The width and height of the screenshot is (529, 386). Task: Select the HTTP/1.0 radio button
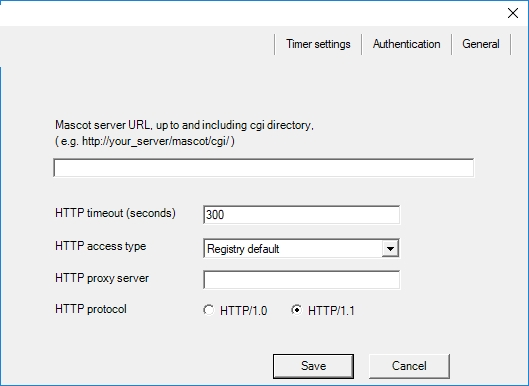pos(209,310)
